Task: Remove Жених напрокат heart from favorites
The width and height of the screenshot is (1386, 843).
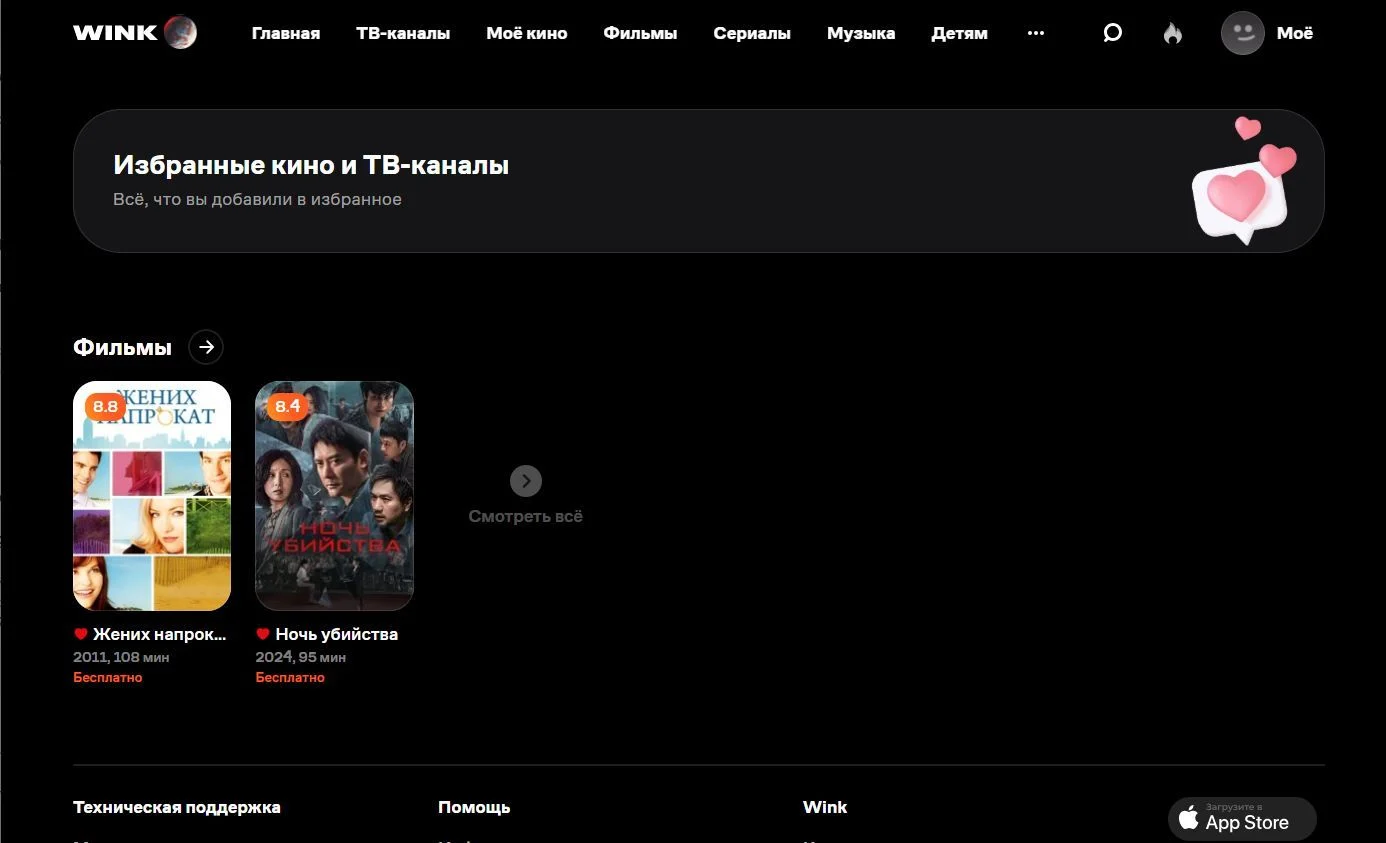Action: (x=81, y=634)
